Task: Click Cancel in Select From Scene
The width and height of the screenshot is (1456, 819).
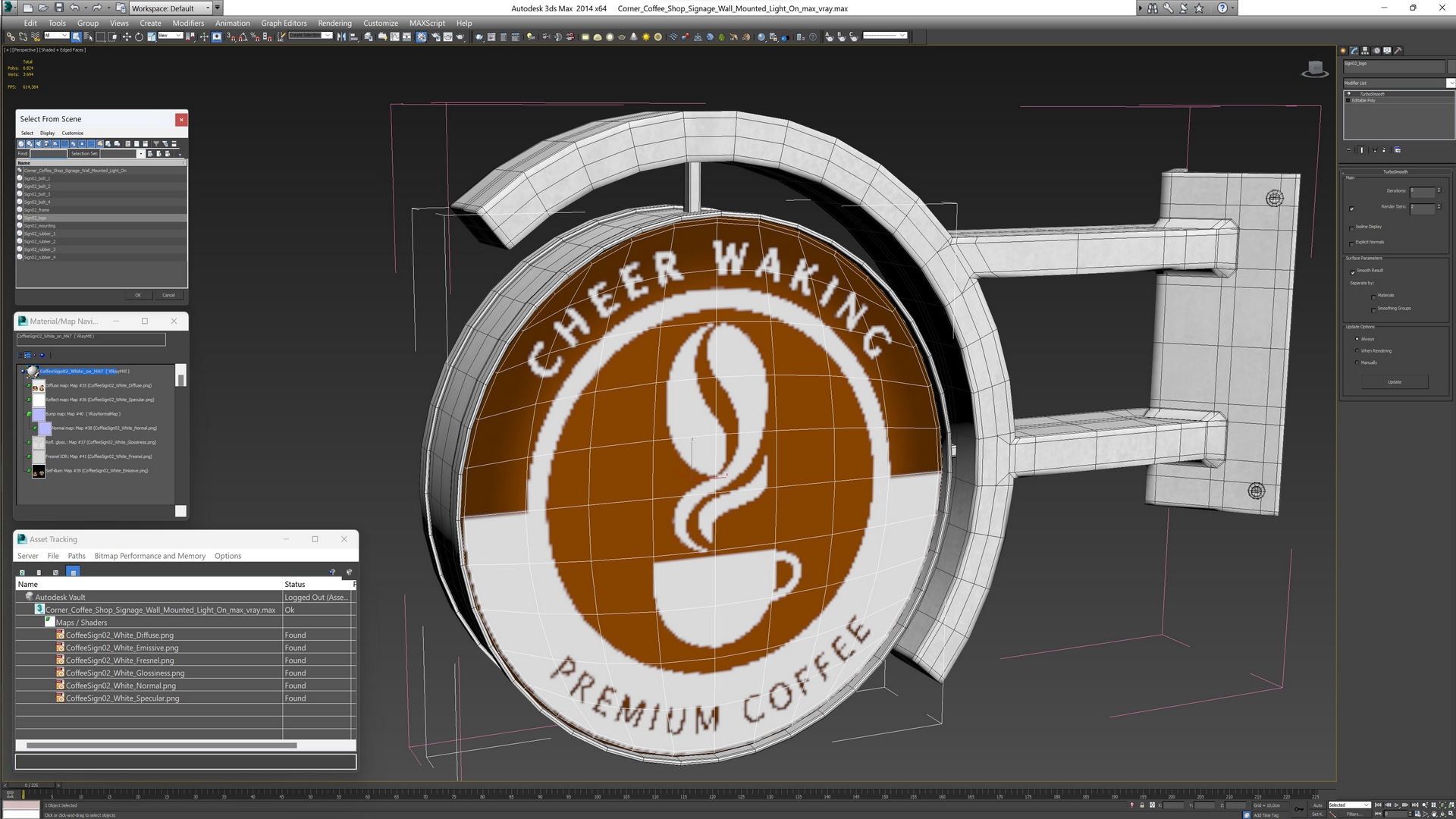Action: [168, 295]
